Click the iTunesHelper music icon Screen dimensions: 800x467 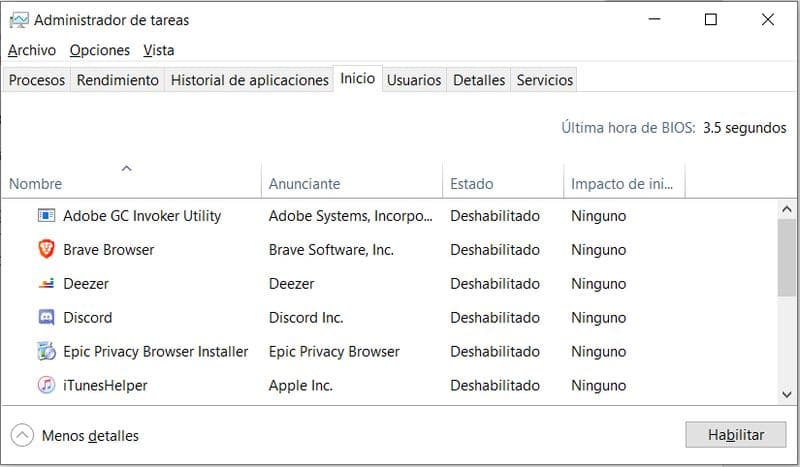coord(46,385)
